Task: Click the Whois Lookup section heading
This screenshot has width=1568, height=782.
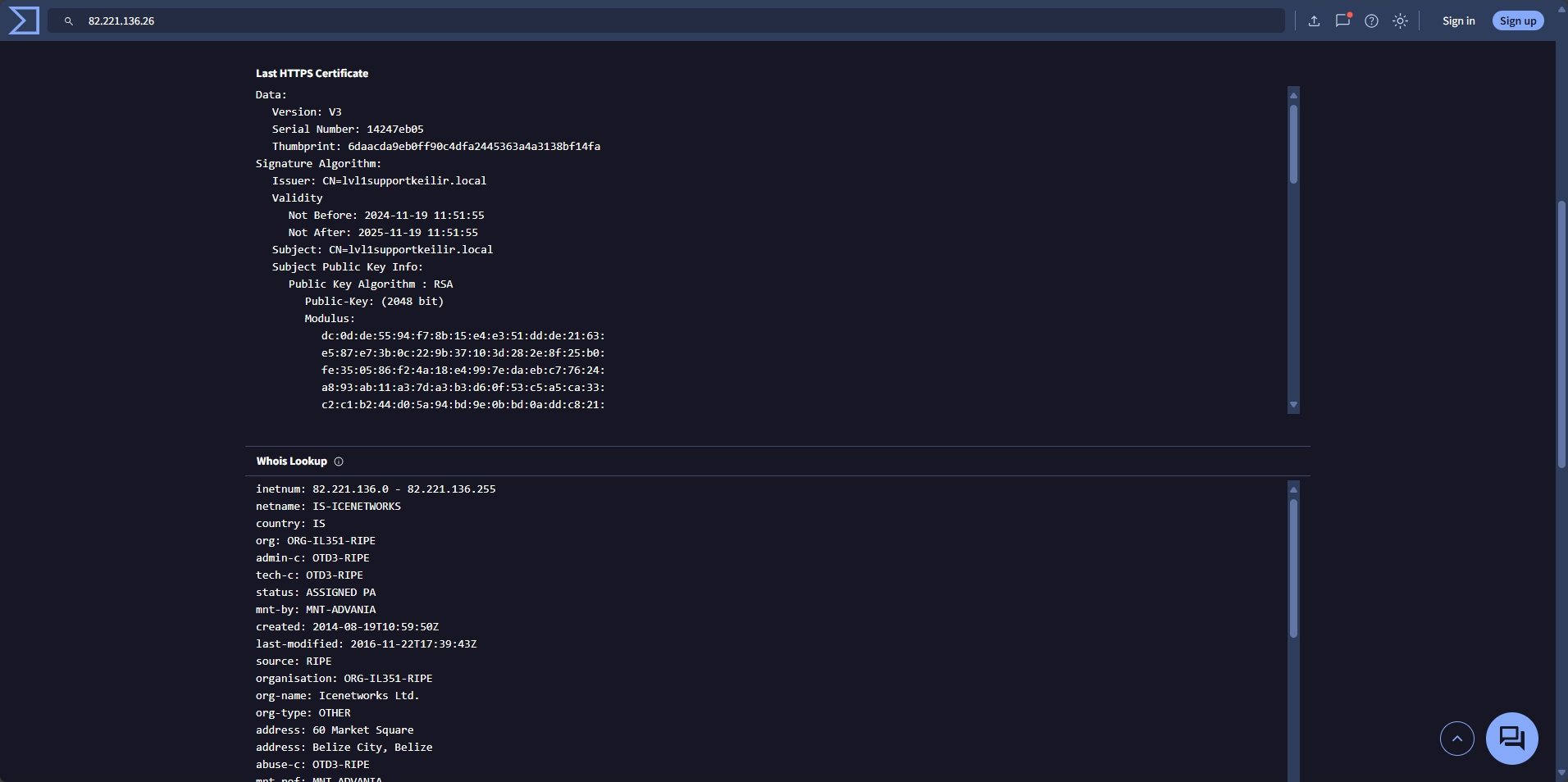Action: 291,461
